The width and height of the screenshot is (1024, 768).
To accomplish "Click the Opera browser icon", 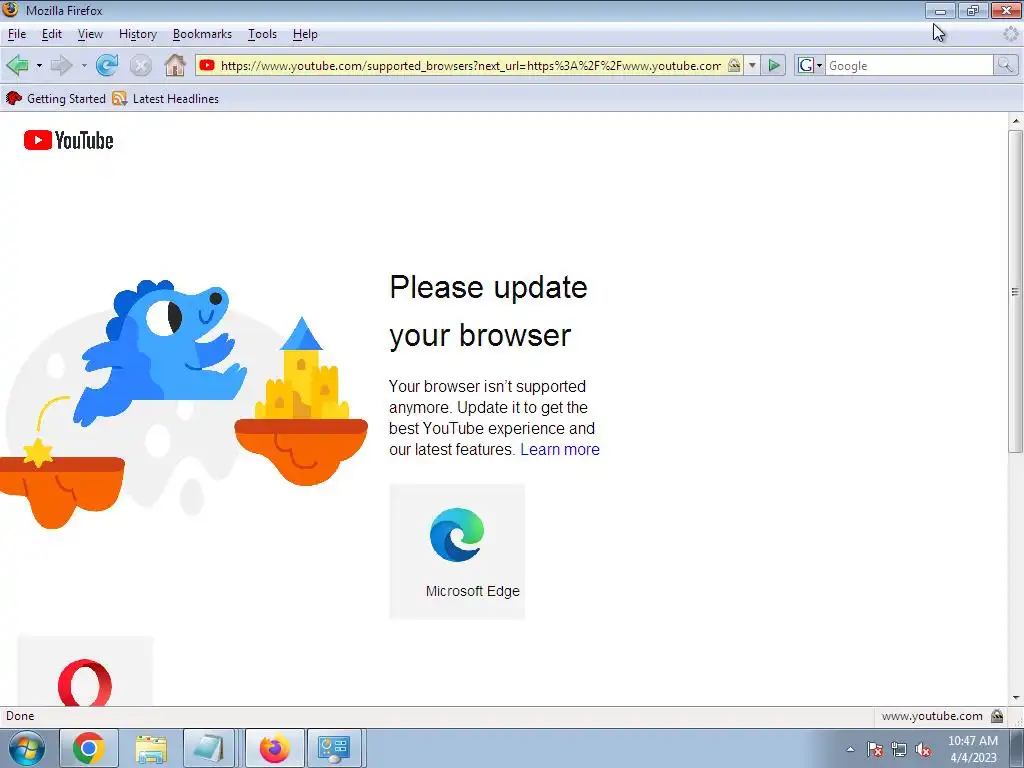I will coord(85,683).
